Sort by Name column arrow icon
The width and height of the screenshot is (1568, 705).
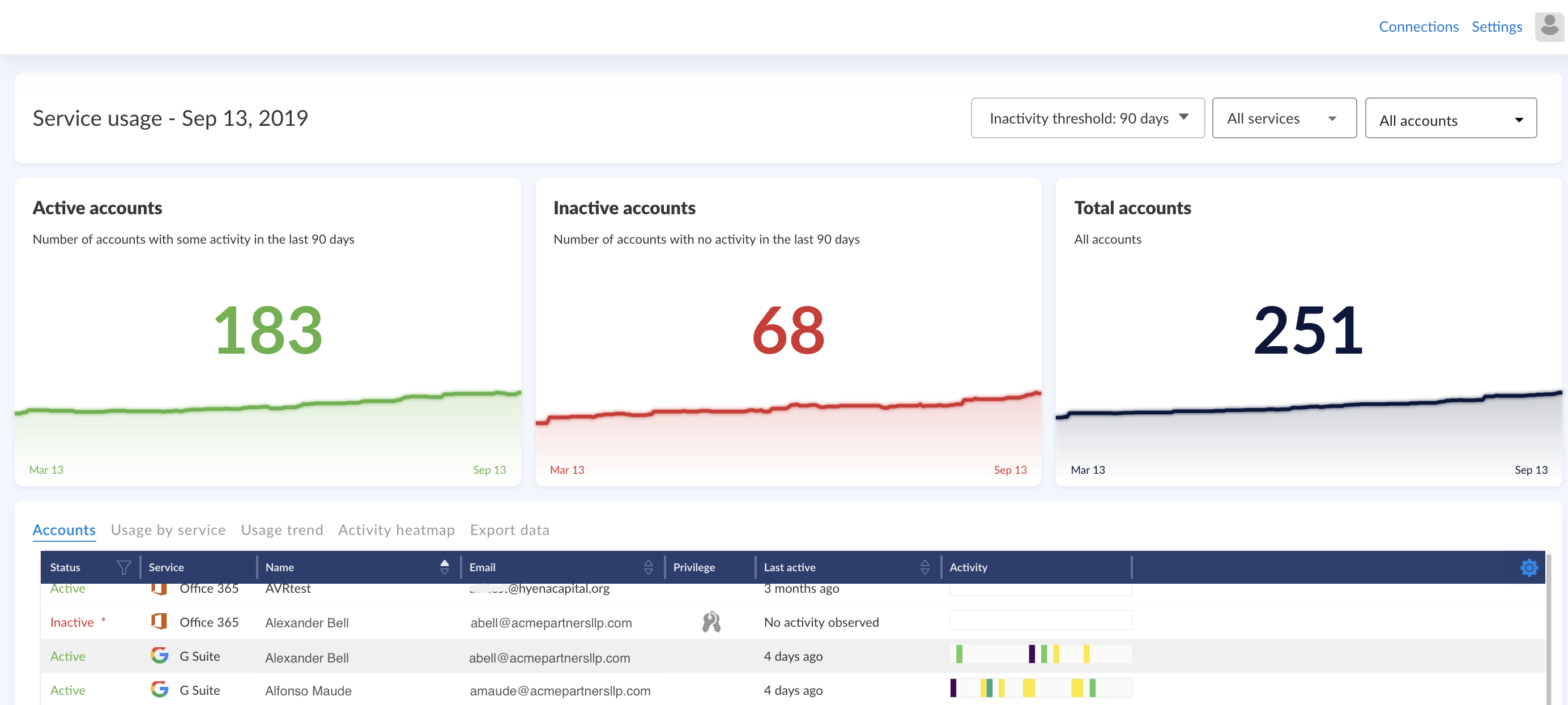point(444,567)
